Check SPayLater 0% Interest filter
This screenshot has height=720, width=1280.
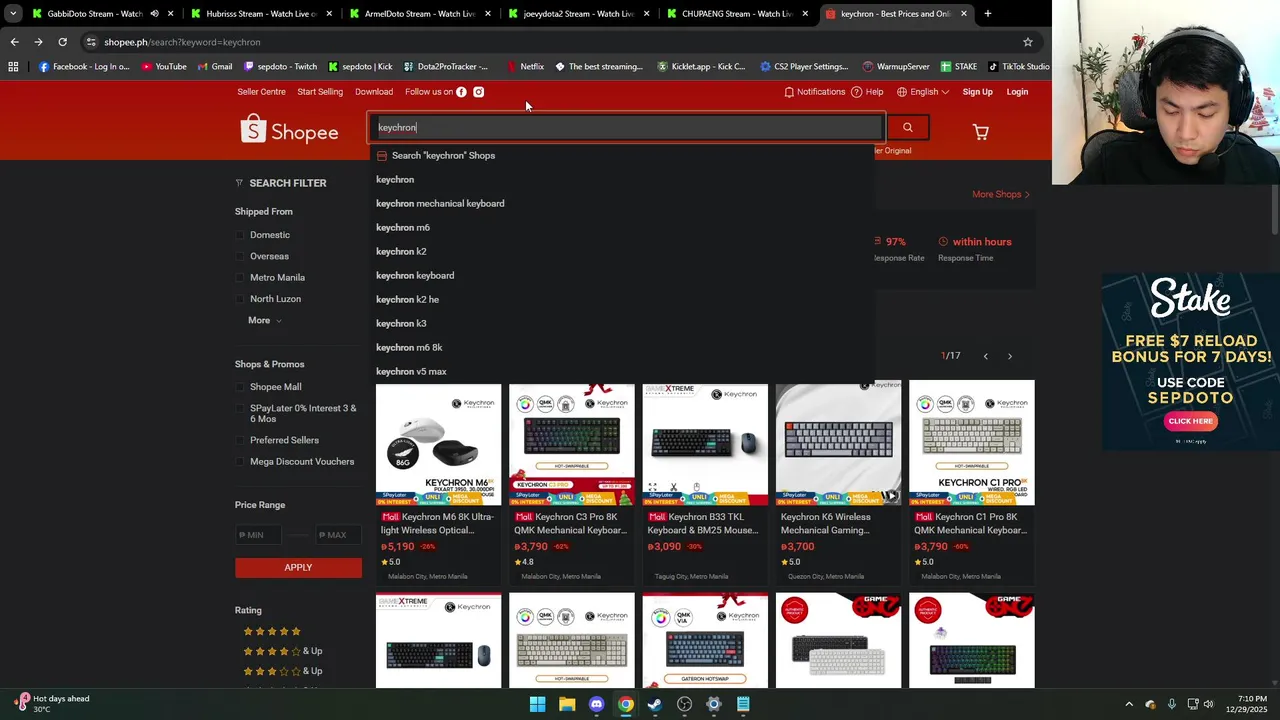[240, 408]
